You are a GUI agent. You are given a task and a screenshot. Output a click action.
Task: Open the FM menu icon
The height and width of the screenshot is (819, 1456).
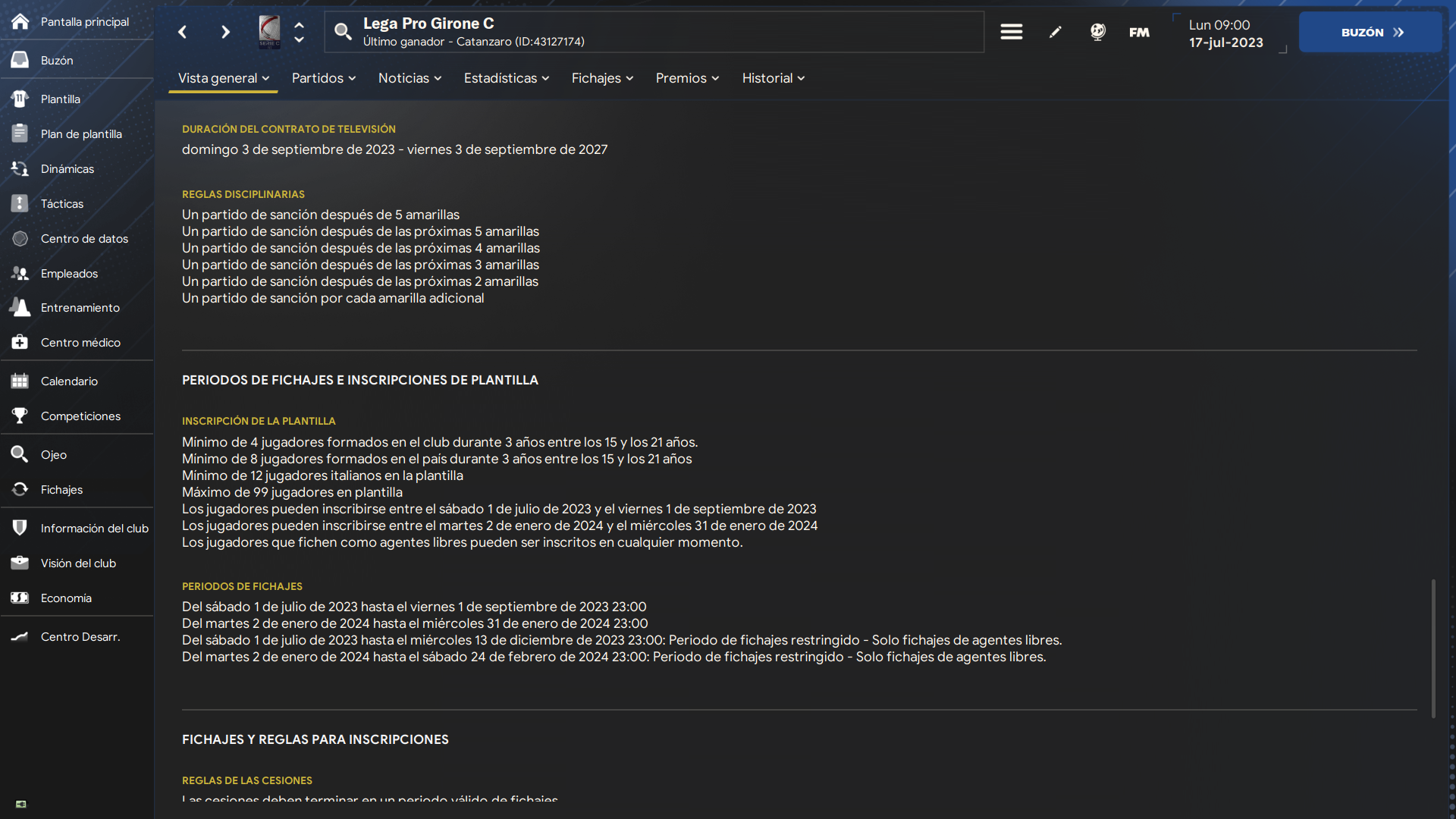1139,32
